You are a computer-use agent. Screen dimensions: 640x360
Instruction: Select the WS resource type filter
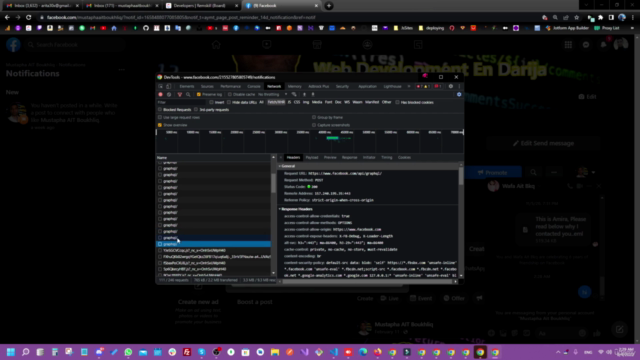347,102
